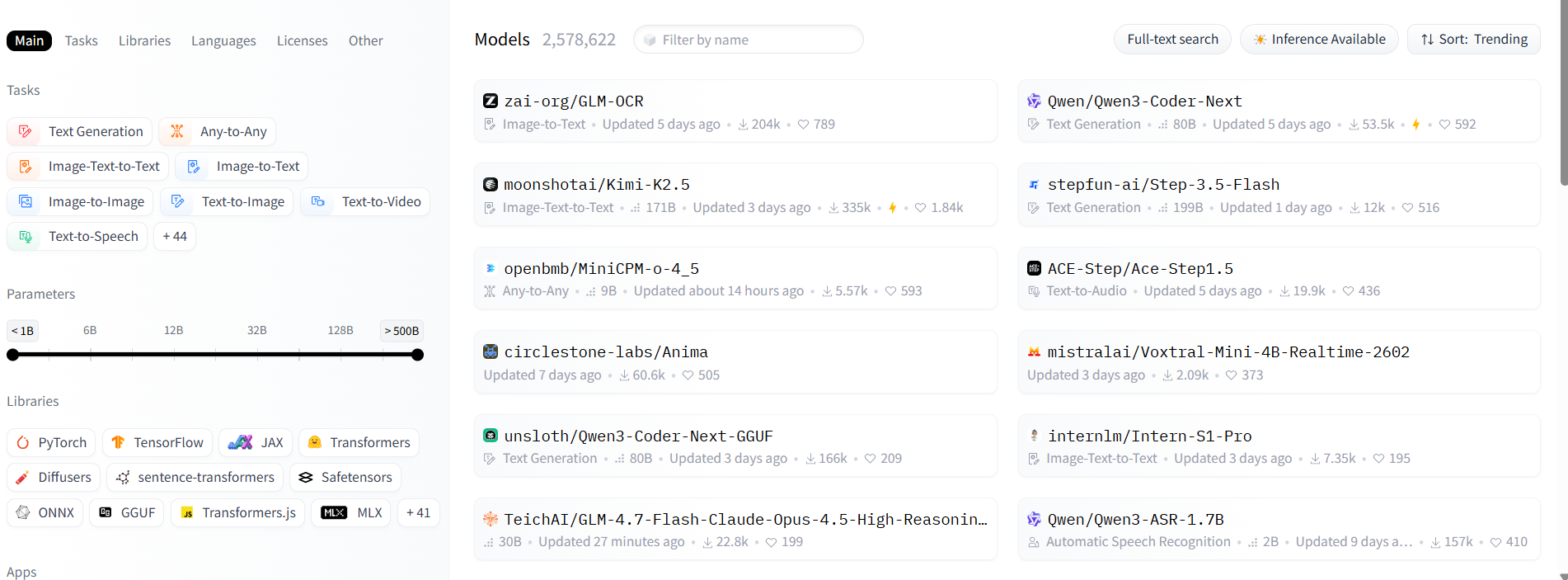Click the circlestone-labs avatar icon beside Anima
The image size is (1568, 580).
(x=491, y=351)
